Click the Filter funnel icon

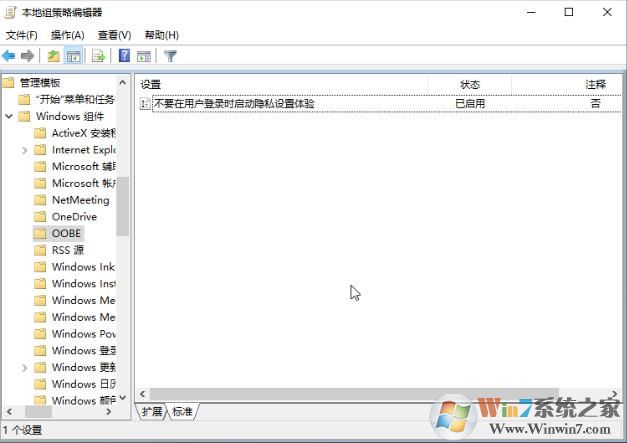(x=170, y=56)
